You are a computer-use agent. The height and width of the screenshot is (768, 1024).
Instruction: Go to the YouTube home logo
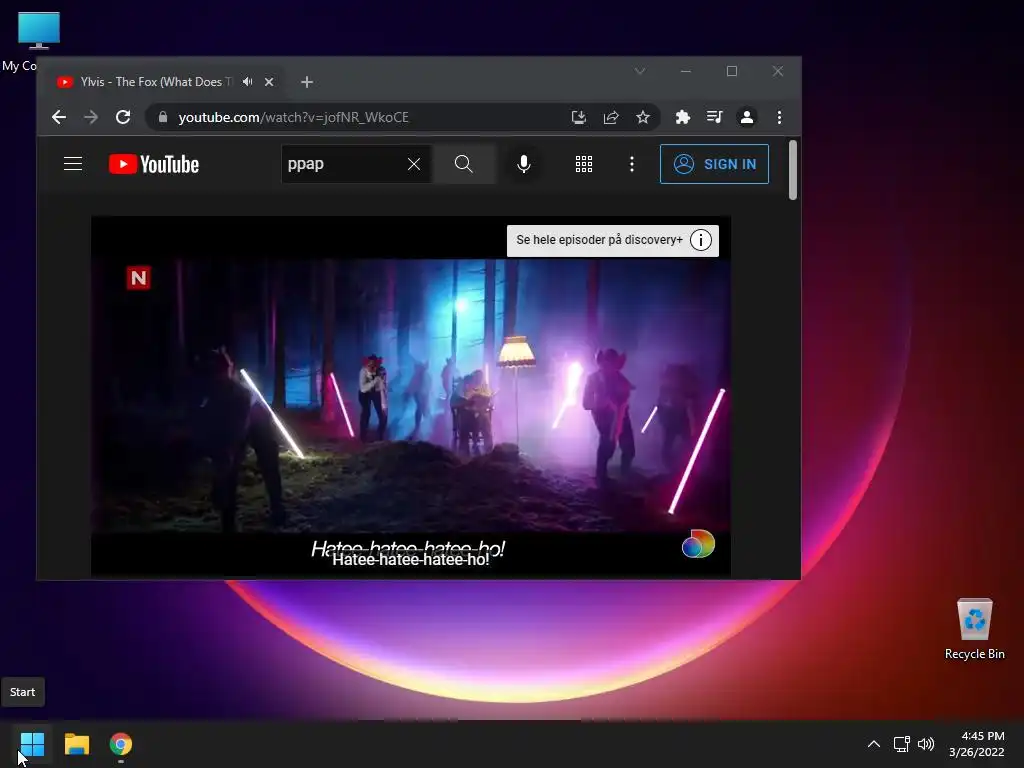[154, 164]
